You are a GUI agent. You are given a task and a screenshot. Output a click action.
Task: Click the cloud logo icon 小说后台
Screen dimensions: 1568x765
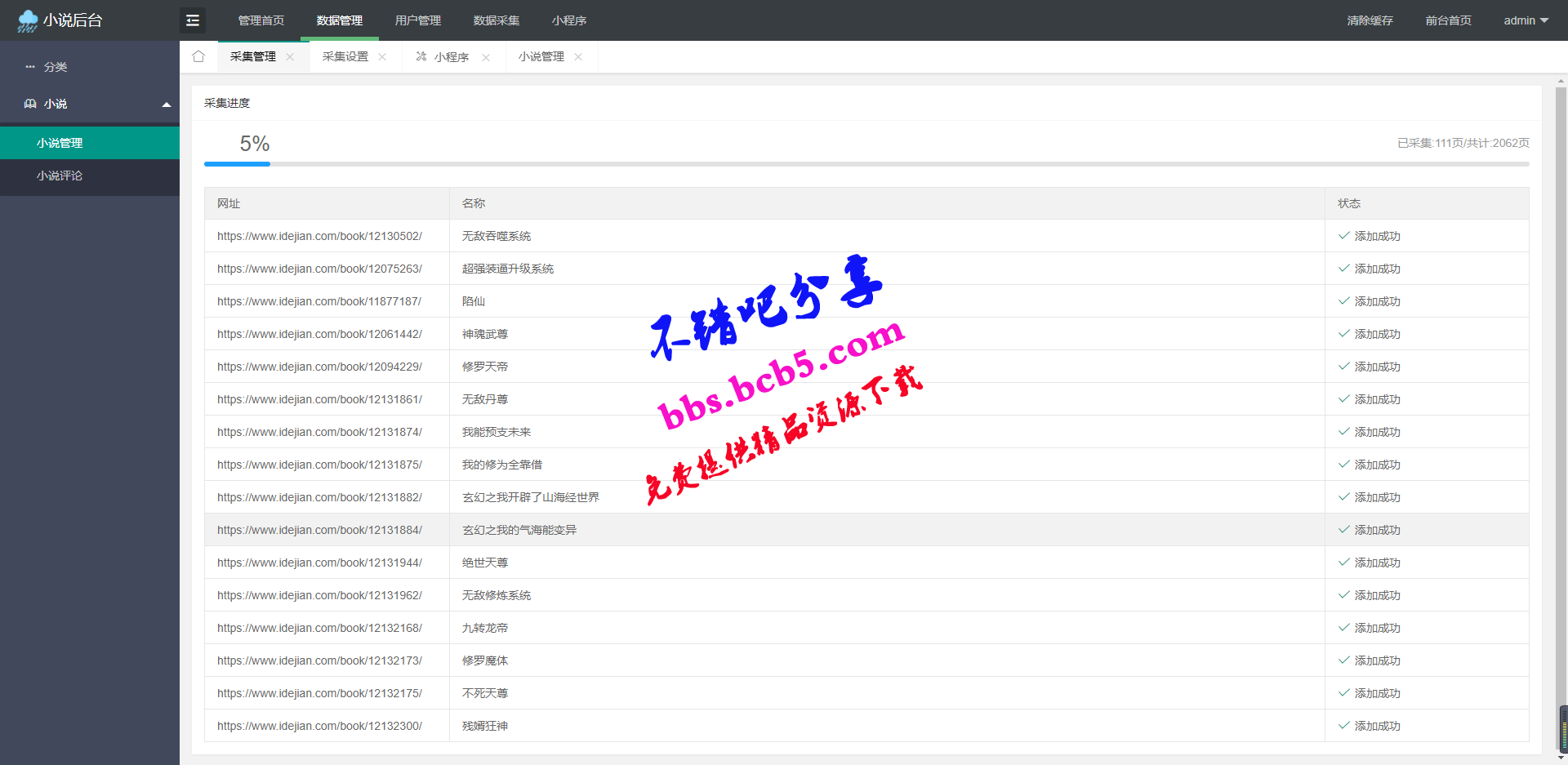coord(28,20)
